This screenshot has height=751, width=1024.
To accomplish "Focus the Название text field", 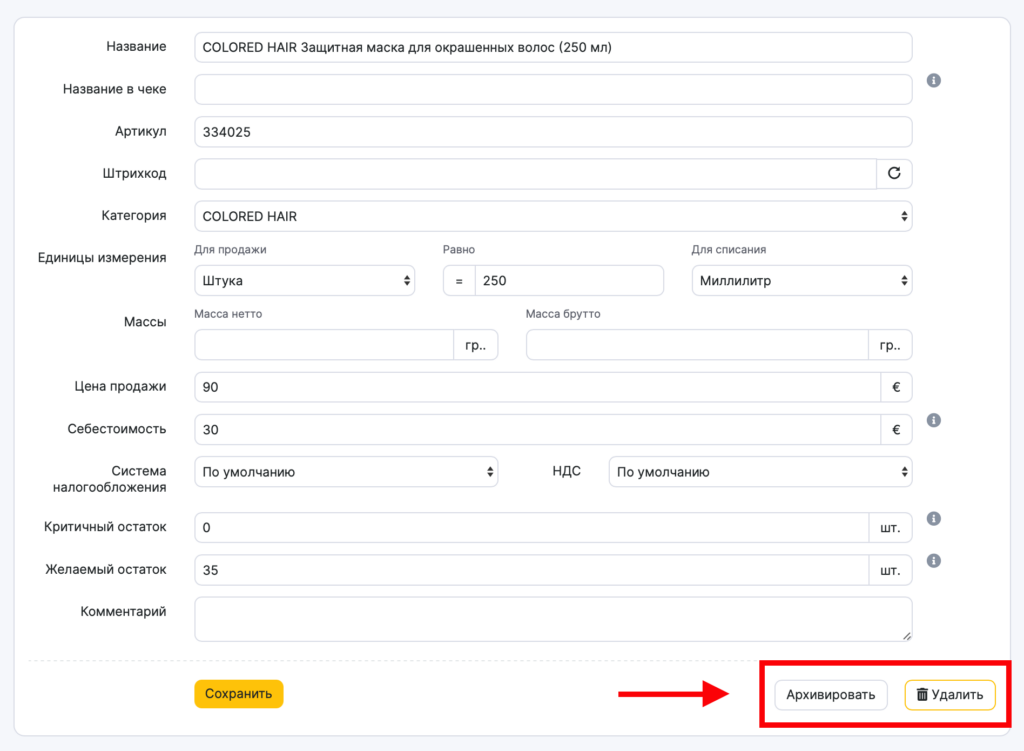I will pos(553,47).
